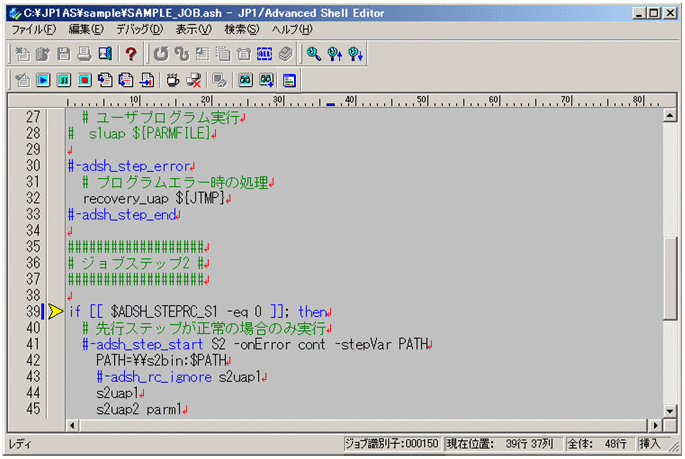Click the Copy icon in toolbar

coord(223,54)
